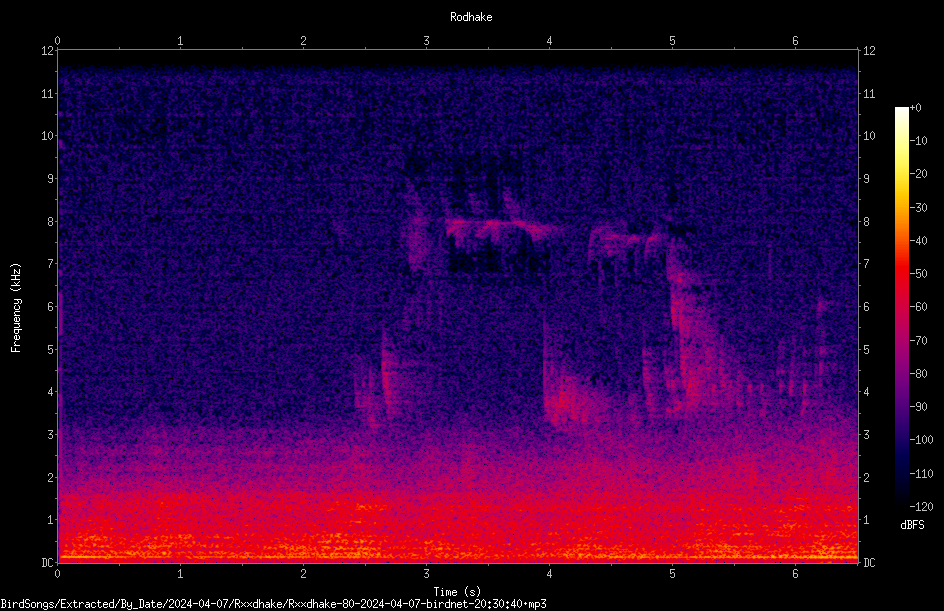Click the +0 label atop color scale
The image size is (944, 611).
coord(916,108)
